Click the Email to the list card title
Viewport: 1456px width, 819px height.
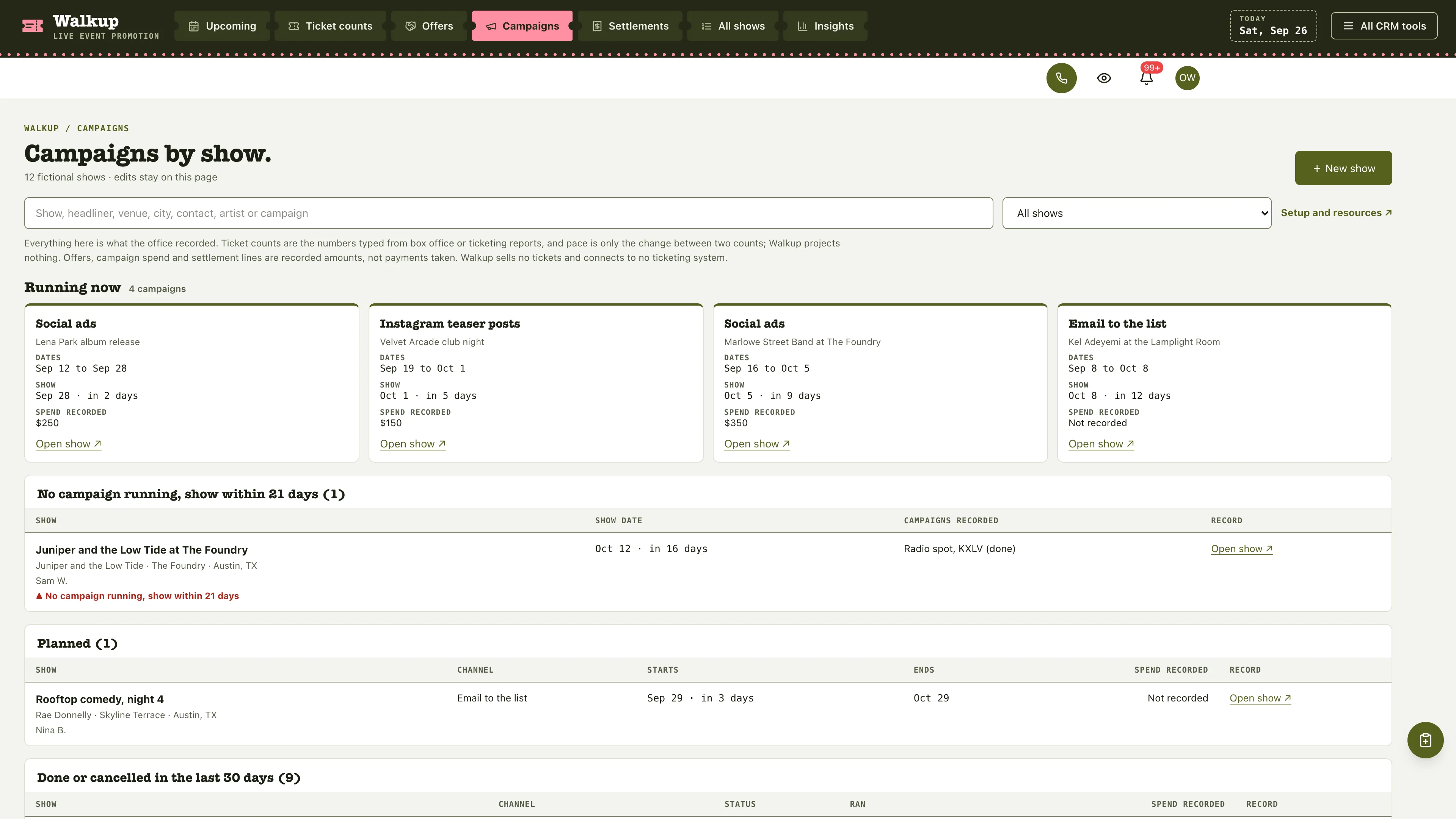[x=1117, y=324]
